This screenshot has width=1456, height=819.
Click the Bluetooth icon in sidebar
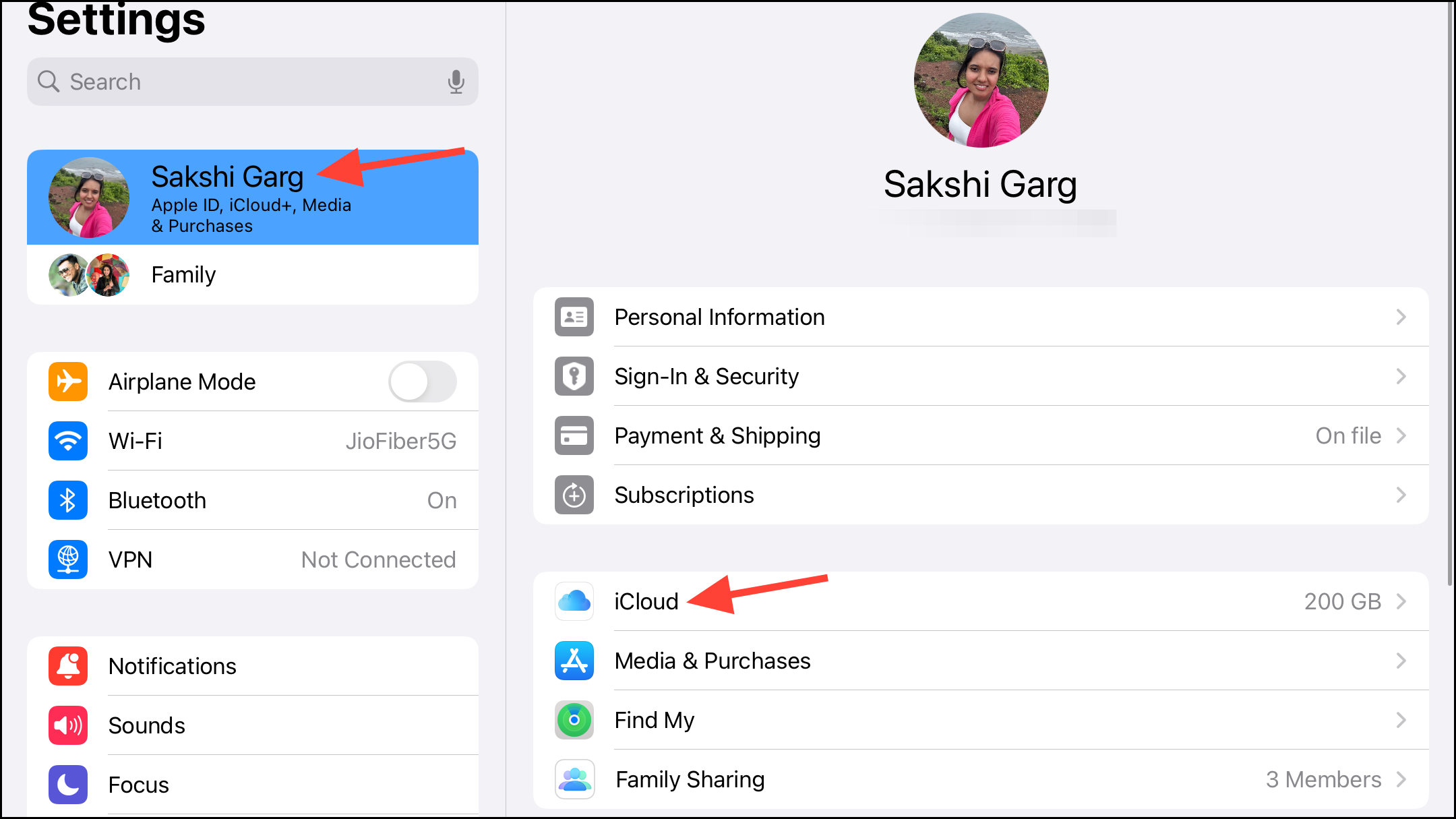pyautogui.click(x=68, y=500)
